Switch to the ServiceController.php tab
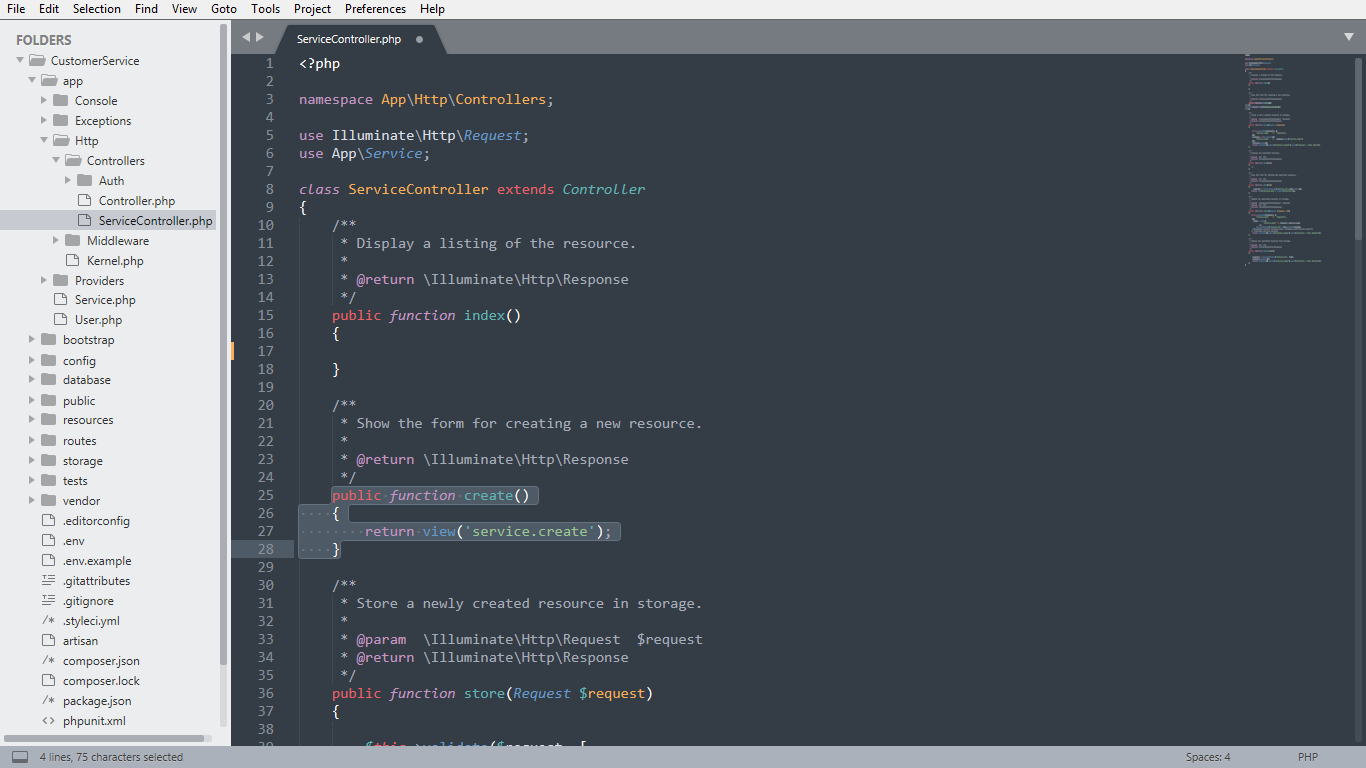 pyautogui.click(x=349, y=40)
